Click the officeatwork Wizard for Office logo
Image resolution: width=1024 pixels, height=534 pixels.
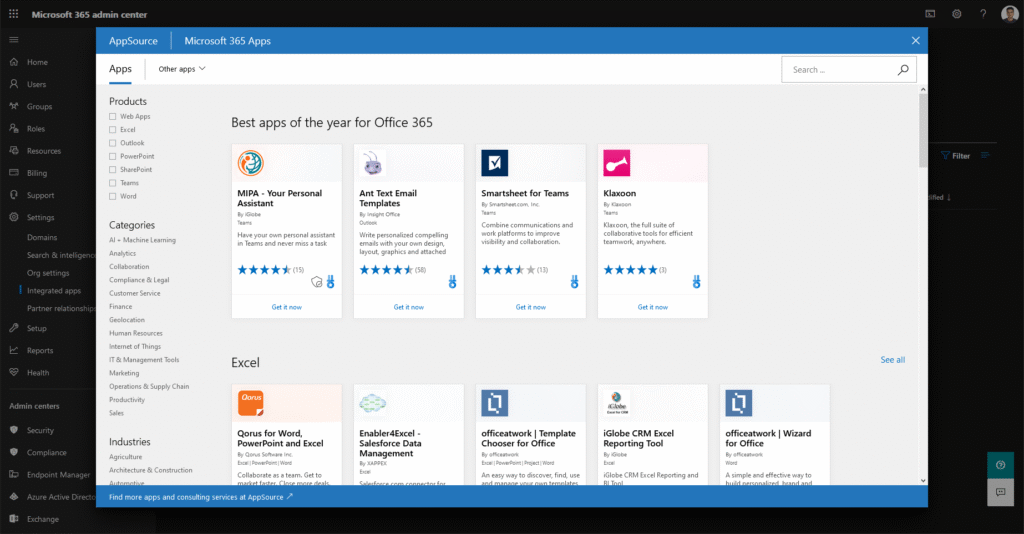[x=739, y=403]
